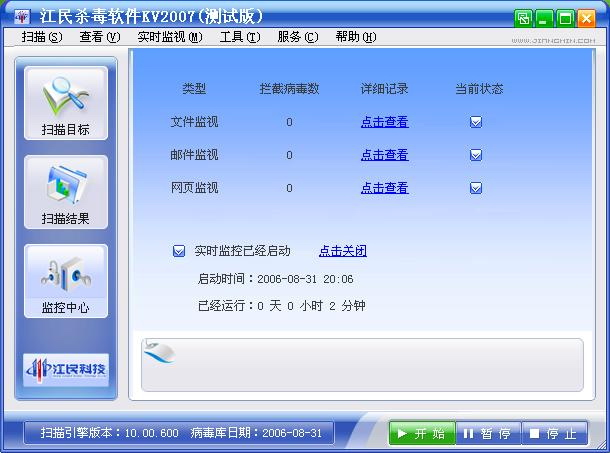610x453 pixels.
Task: Click the 详细记录 column header
Action: pyautogui.click(x=385, y=89)
